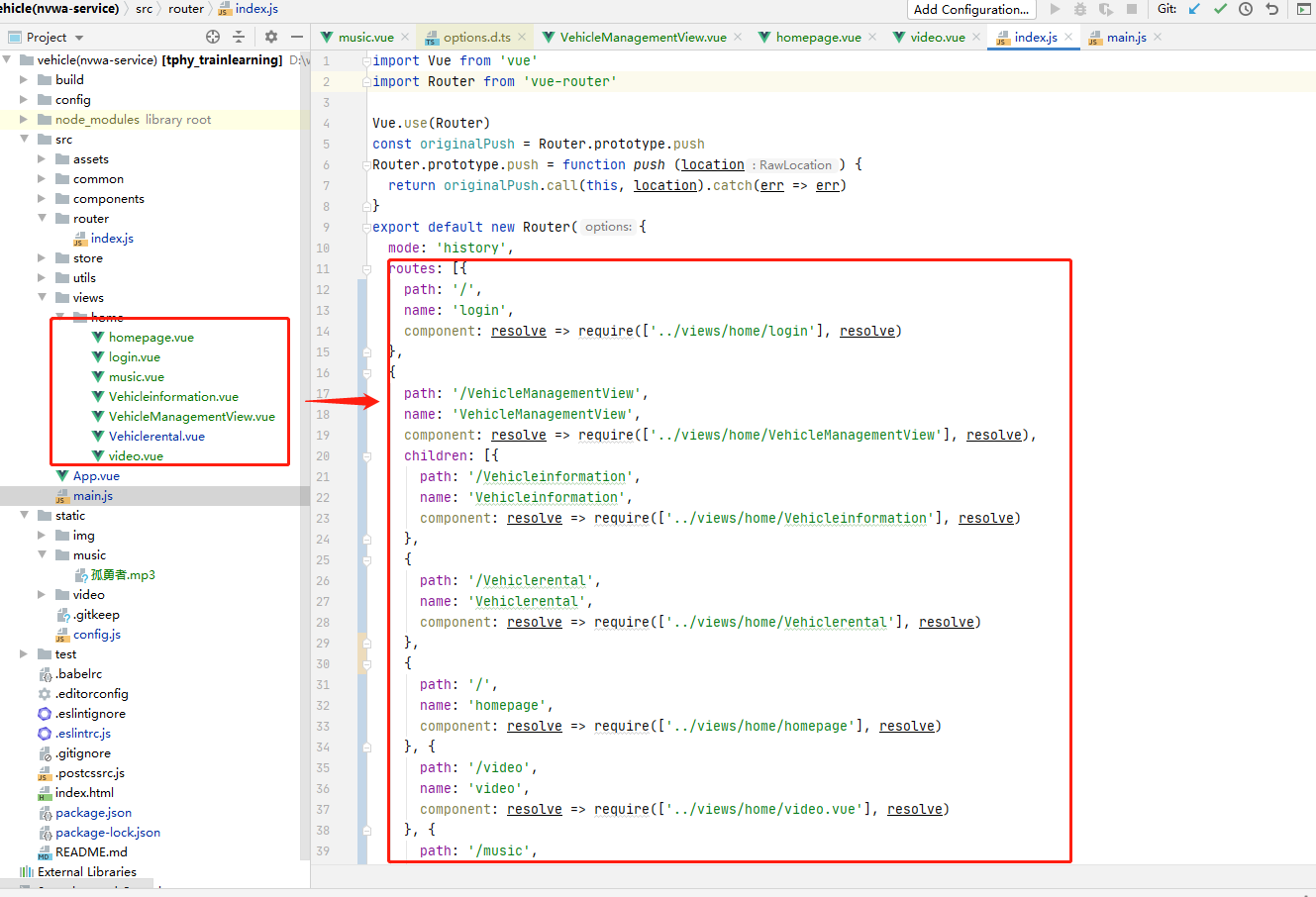1316x897 pixels.
Task: Click line number 17 in gutter
Action: coord(323,394)
